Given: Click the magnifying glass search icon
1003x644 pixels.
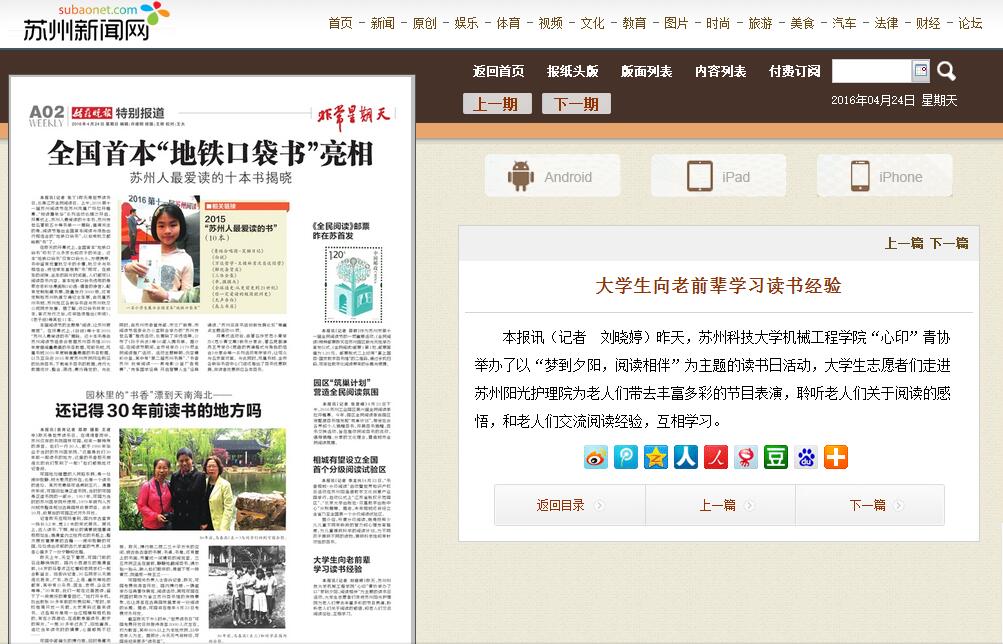Looking at the screenshot, I should pyautogui.click(x=946, y=71).
